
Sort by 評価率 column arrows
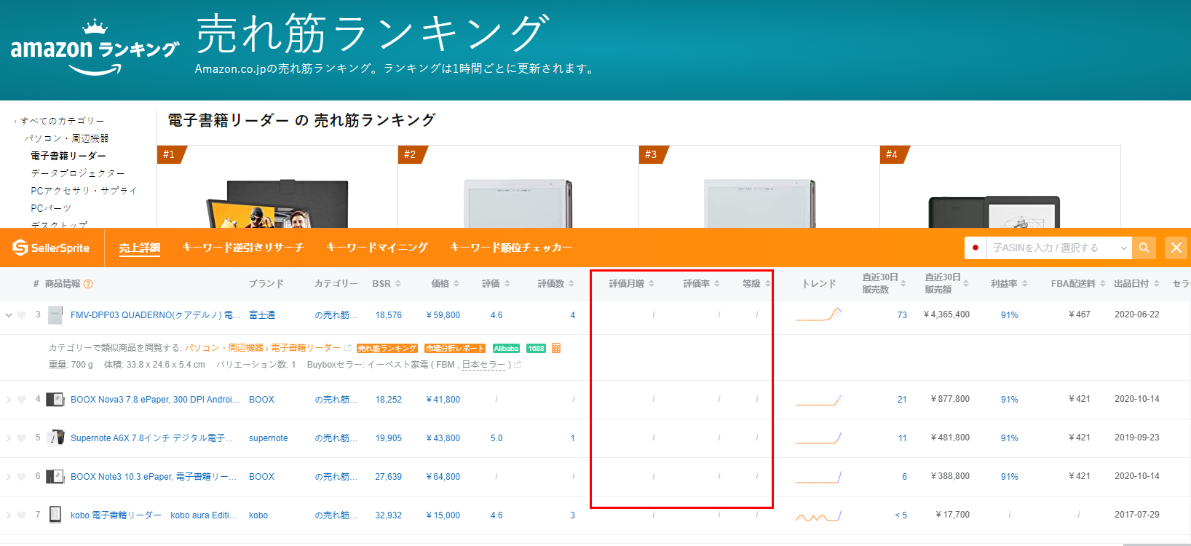[718, 284]
